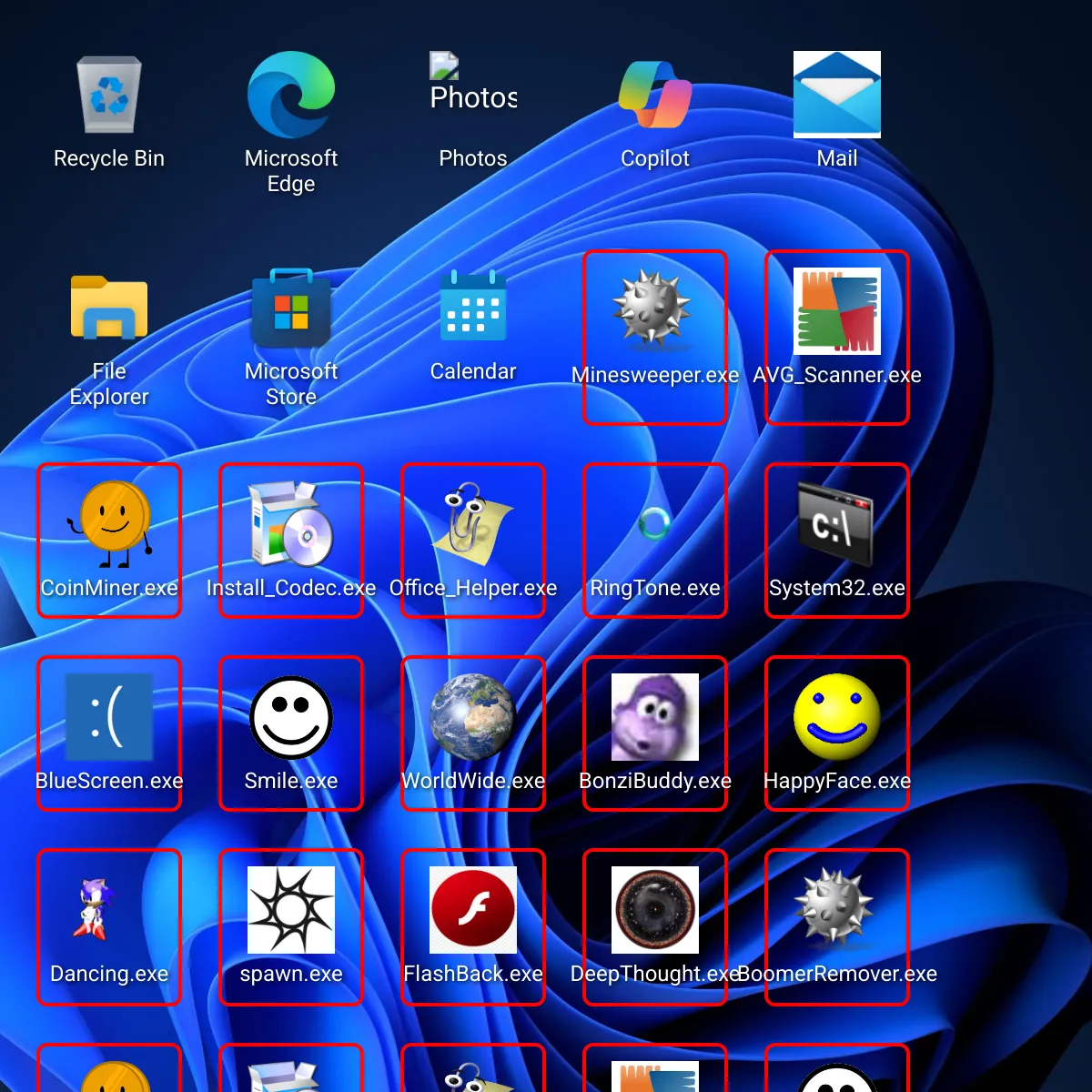Select the Smile.exe smiley icon
Screen dimensions: 1092x1092
[291, 717]
